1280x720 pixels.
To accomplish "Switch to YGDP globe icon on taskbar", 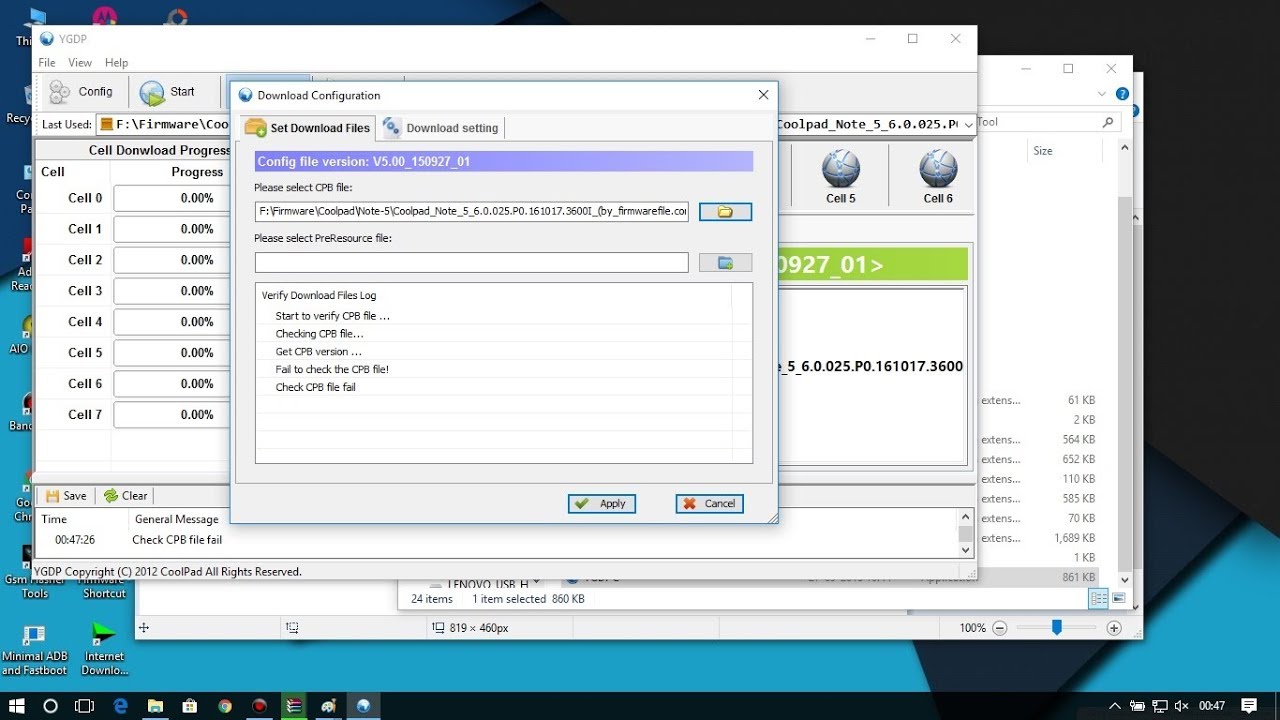I will click(363, 706).
